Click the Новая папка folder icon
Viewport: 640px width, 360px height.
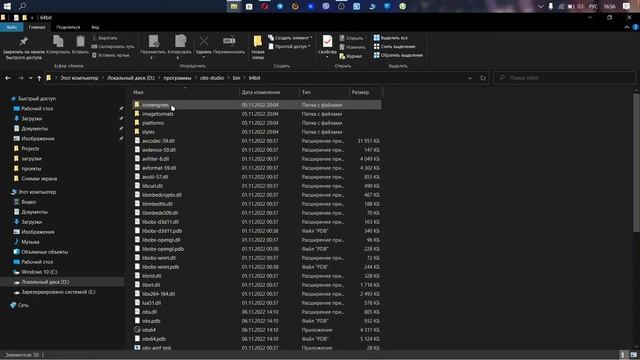pyautogui.click(x=258, y=41)
